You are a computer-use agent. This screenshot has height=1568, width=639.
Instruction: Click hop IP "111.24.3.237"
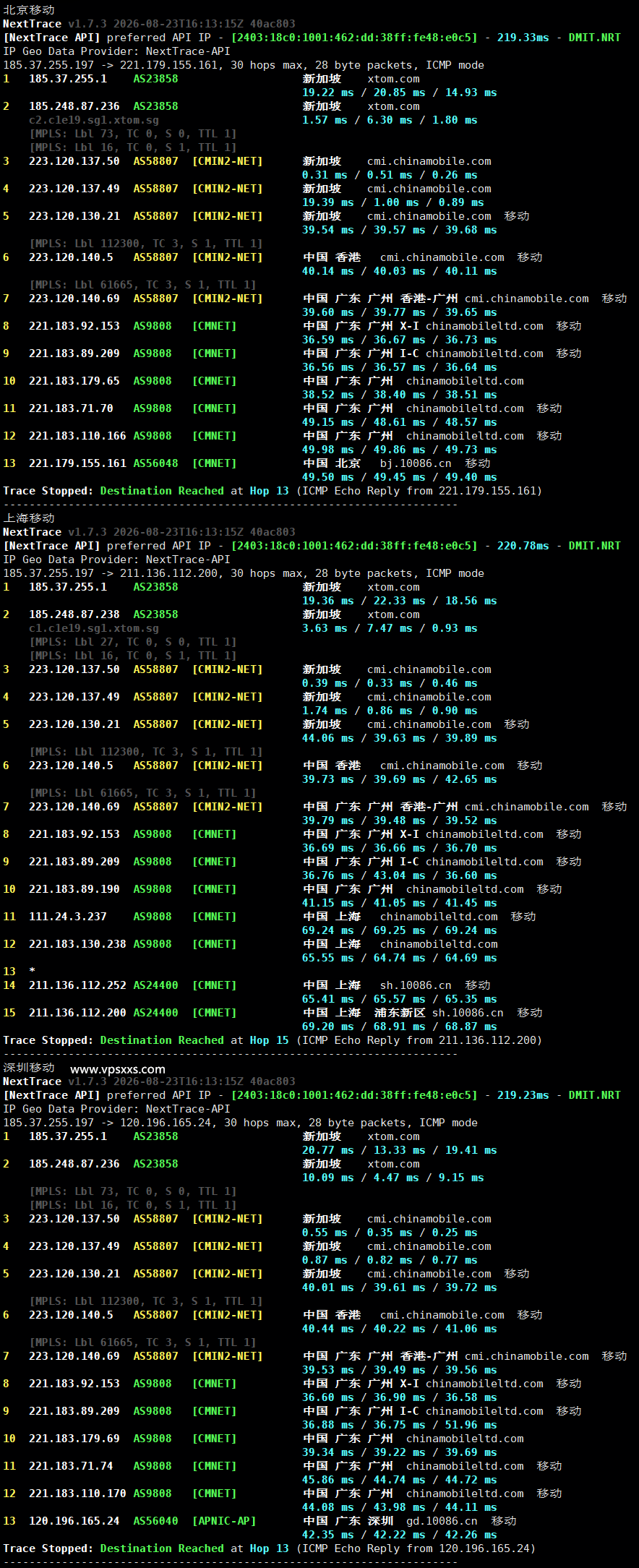tap(68, 917)
